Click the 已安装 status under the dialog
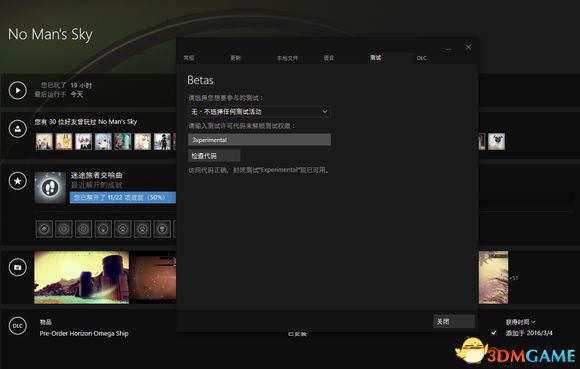The height and width of the screenshot is (369, 580). tap(297, 334)
